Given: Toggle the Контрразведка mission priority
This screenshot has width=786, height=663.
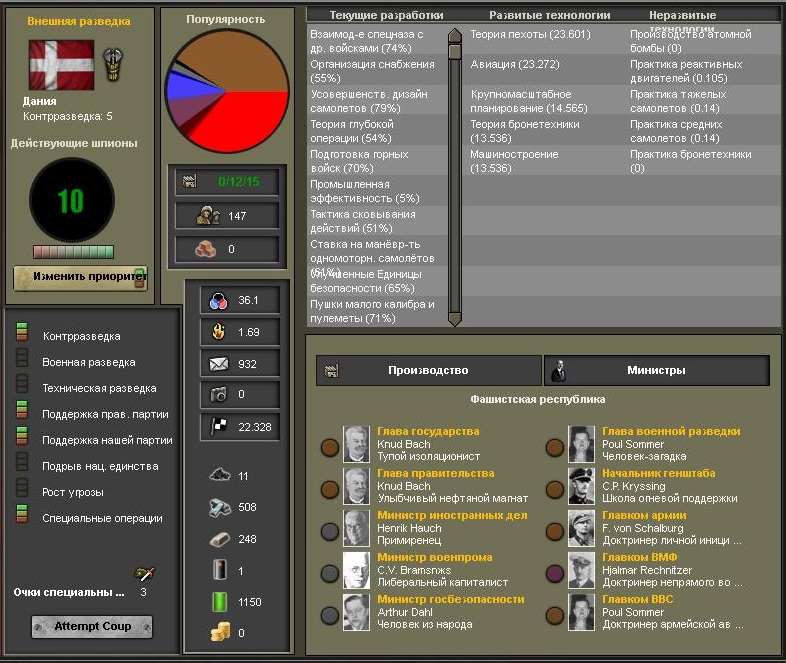Looking at the screenshot, I should tap(21, 336).
